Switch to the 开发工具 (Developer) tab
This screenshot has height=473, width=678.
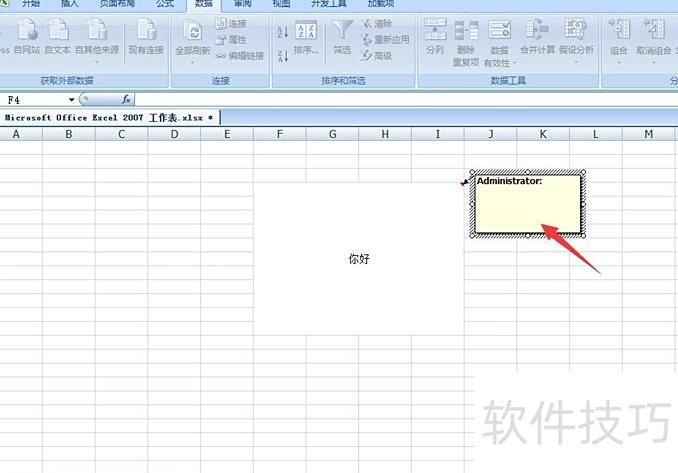[x=329, y=3]
